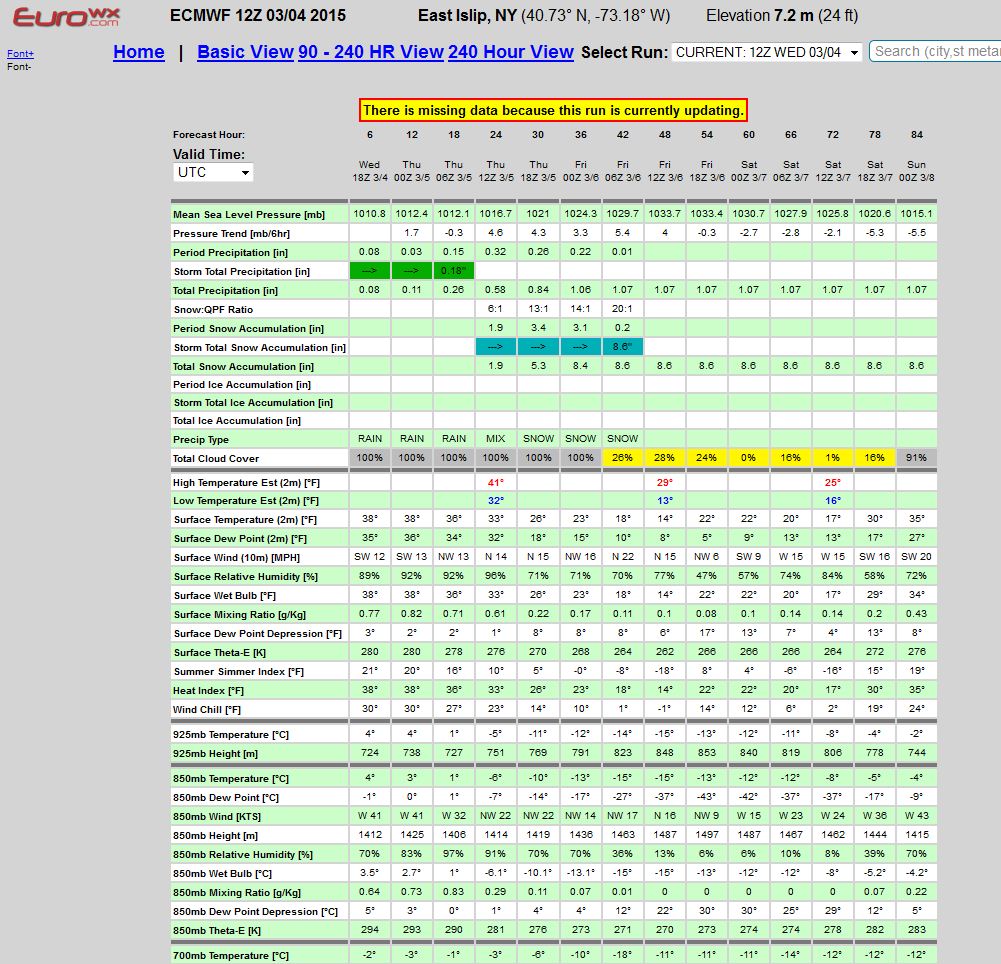Click the Low Temperature Est row label
Image resolution: width=1001 pixels, height=964 pixels.
tap(246, 501)
